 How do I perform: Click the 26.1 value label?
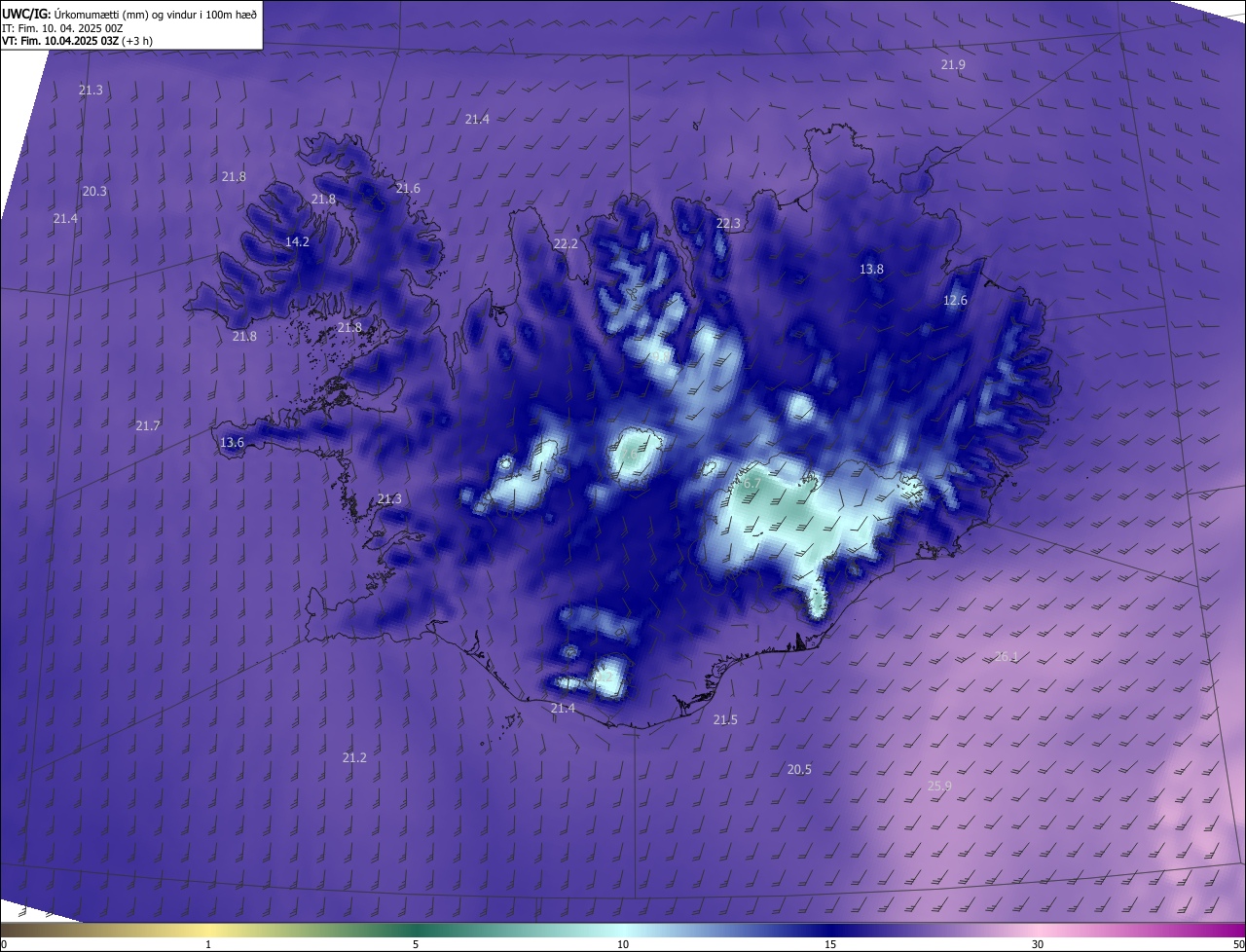1006,657
